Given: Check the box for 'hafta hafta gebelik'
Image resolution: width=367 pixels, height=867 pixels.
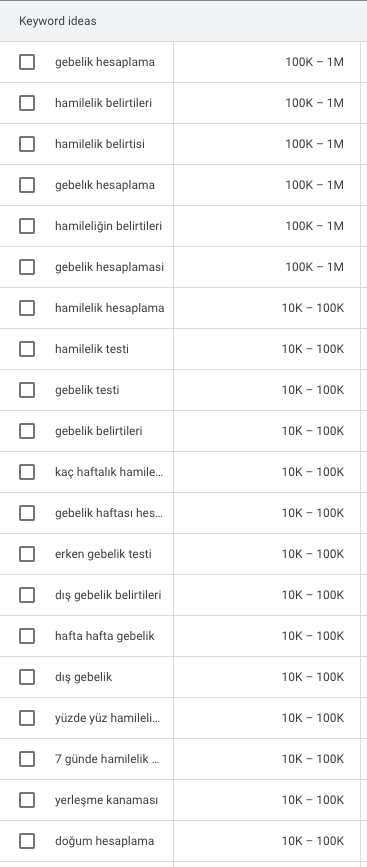Looking at the screenshot, I should click(27, 636).
